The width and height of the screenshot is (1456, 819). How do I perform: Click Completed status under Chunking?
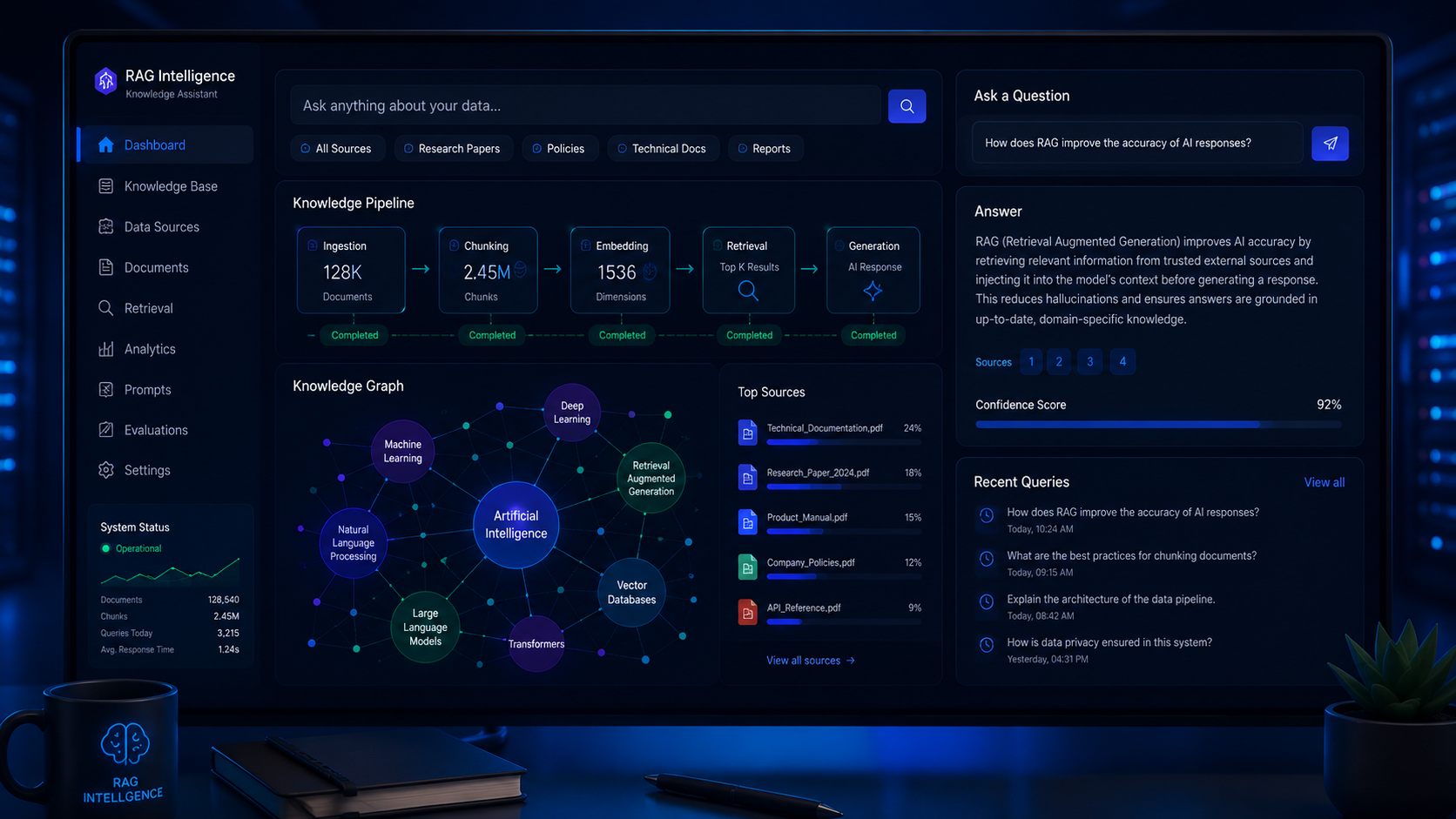(492, 335)
